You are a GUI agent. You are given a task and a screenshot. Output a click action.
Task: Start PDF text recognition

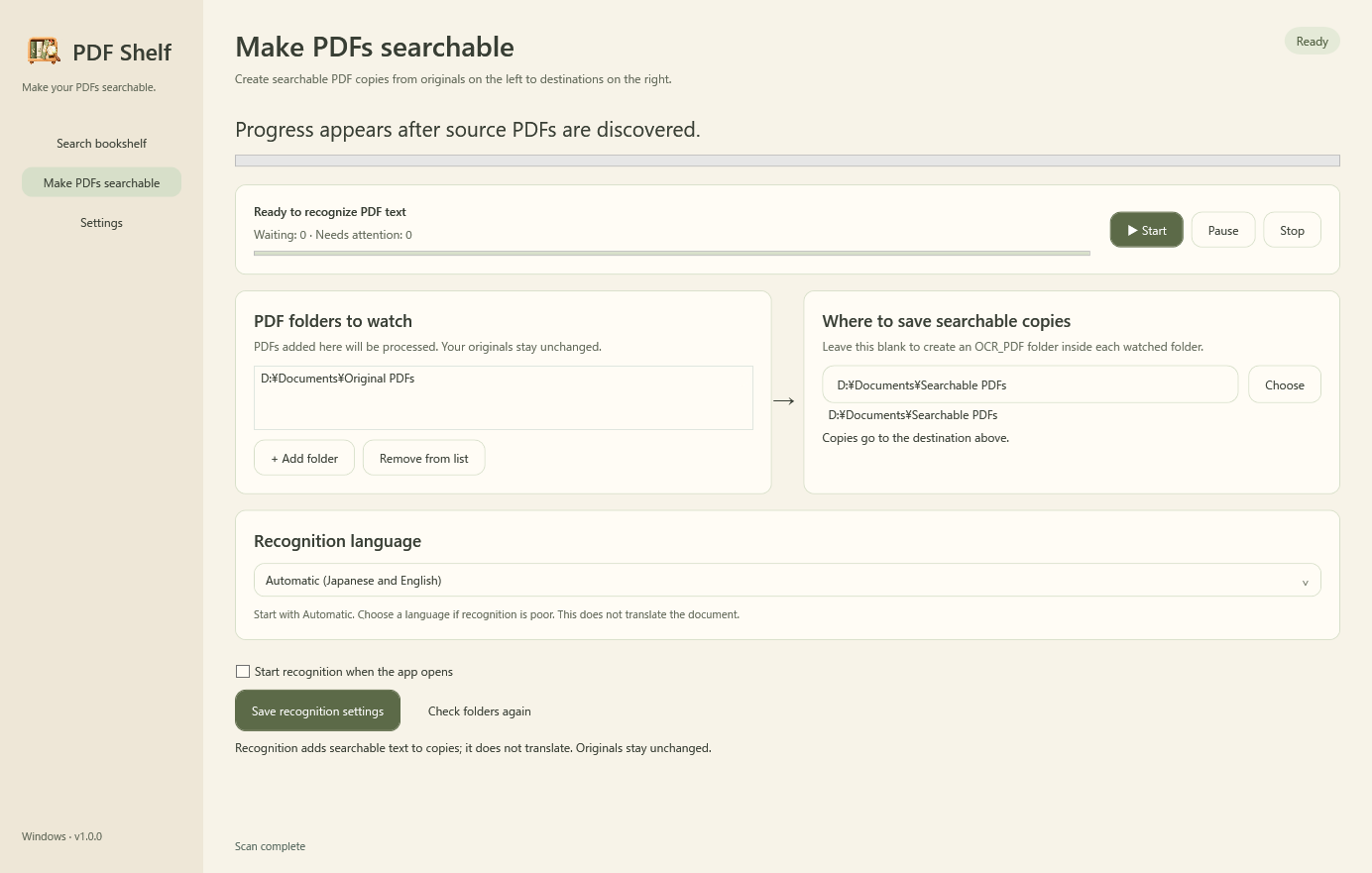coord(1146,230)
